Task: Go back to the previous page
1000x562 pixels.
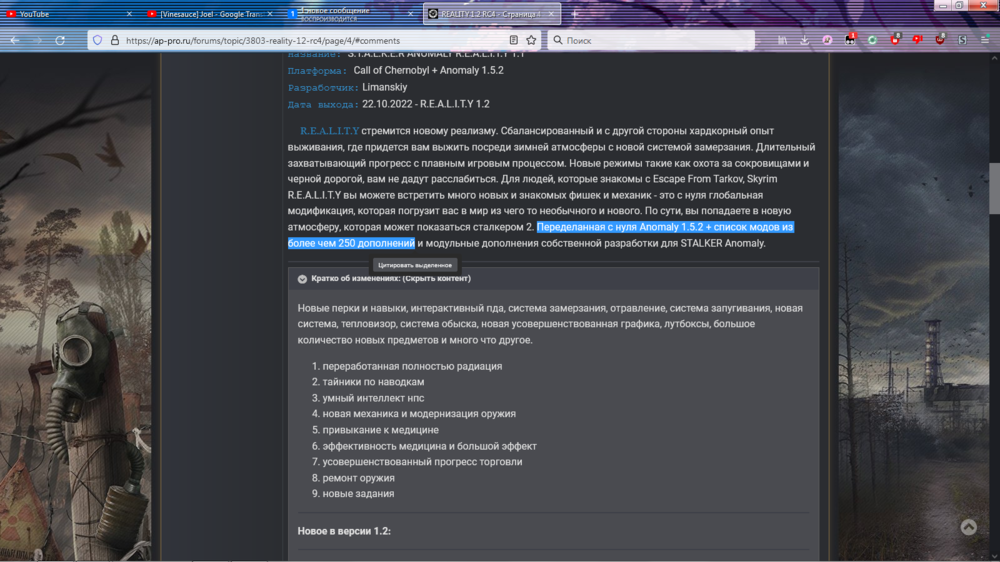Action: coord(14,40)
